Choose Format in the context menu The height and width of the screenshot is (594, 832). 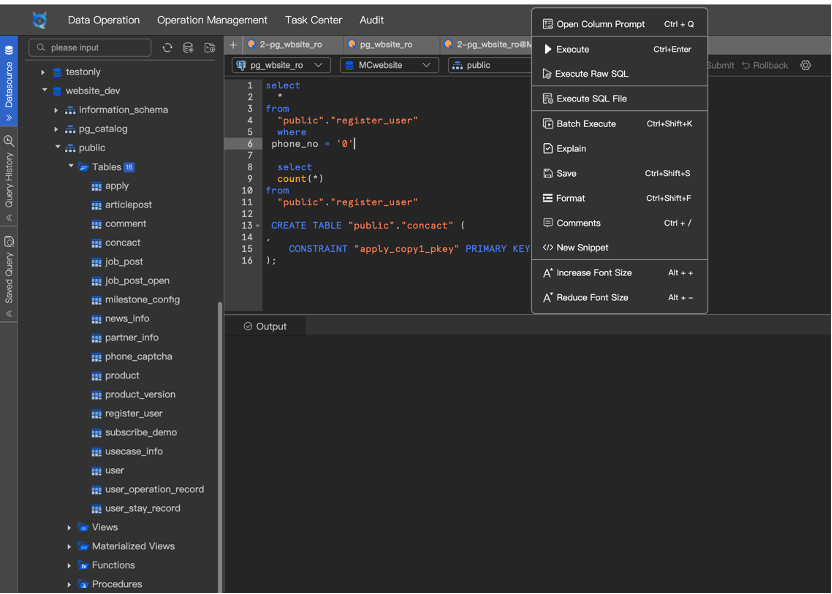tap(570, 198)
